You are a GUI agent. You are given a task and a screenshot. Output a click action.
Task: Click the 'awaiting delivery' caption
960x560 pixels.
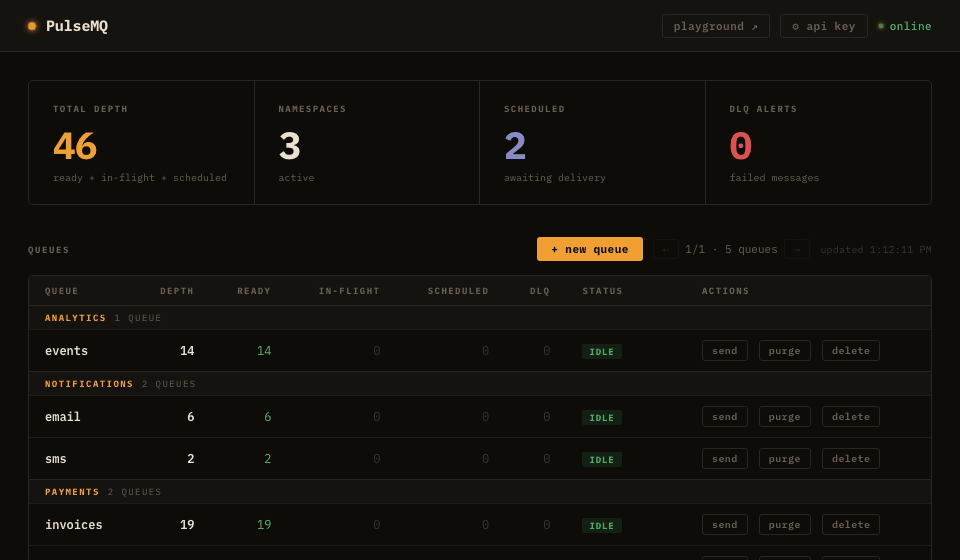555,177
